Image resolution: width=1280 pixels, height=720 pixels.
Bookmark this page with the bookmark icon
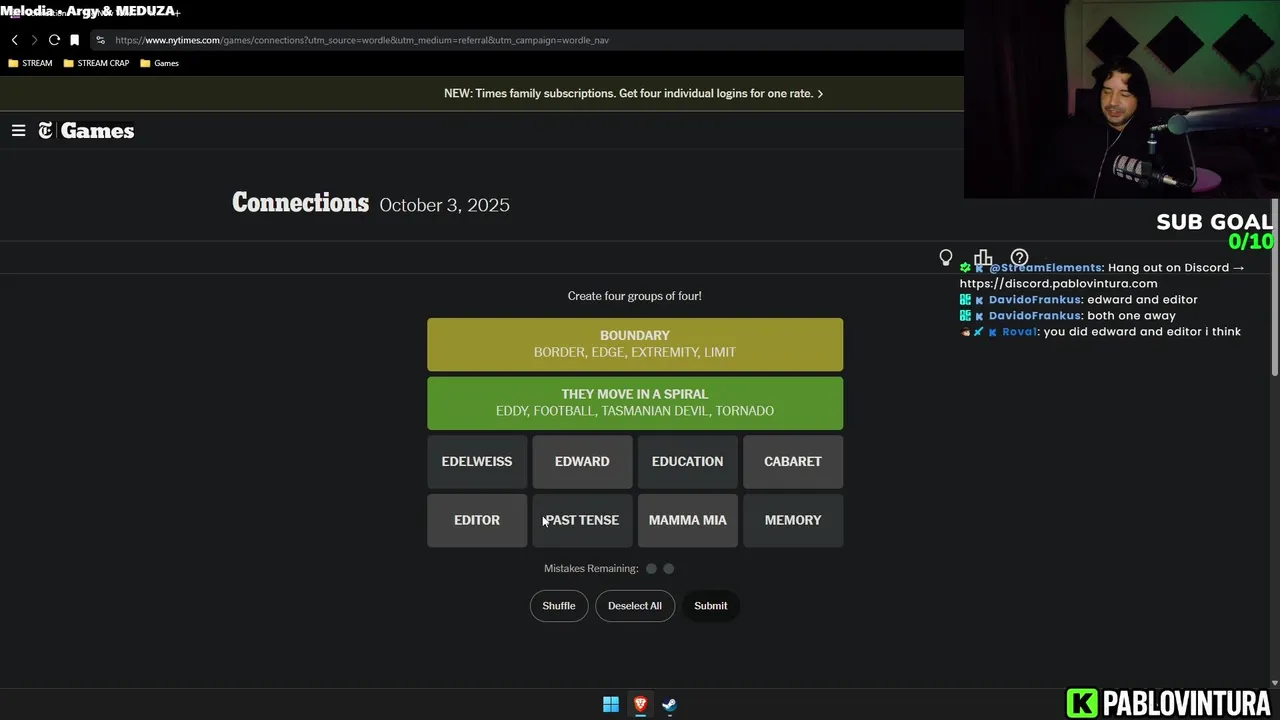[74, 40]
